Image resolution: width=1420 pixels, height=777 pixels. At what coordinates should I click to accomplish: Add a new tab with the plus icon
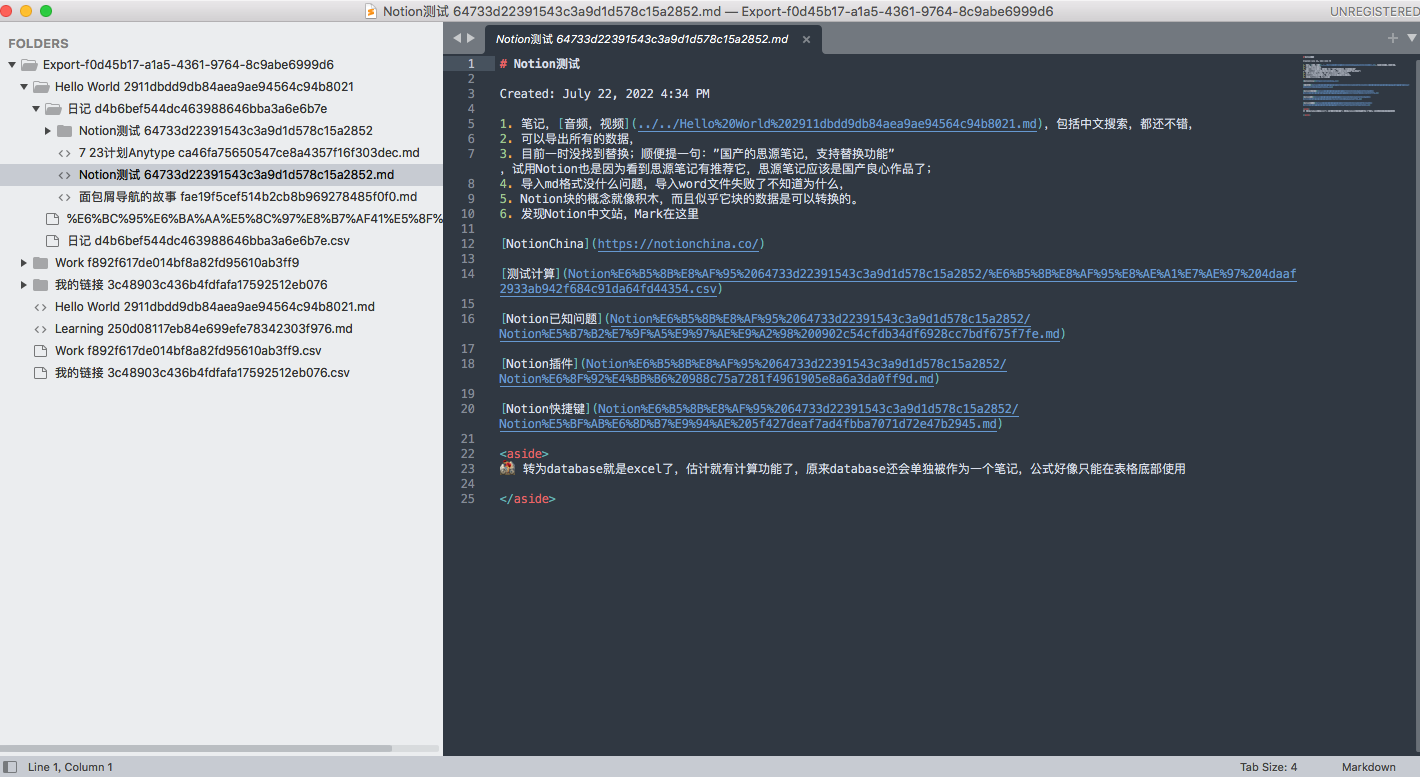click(1393, 38)
